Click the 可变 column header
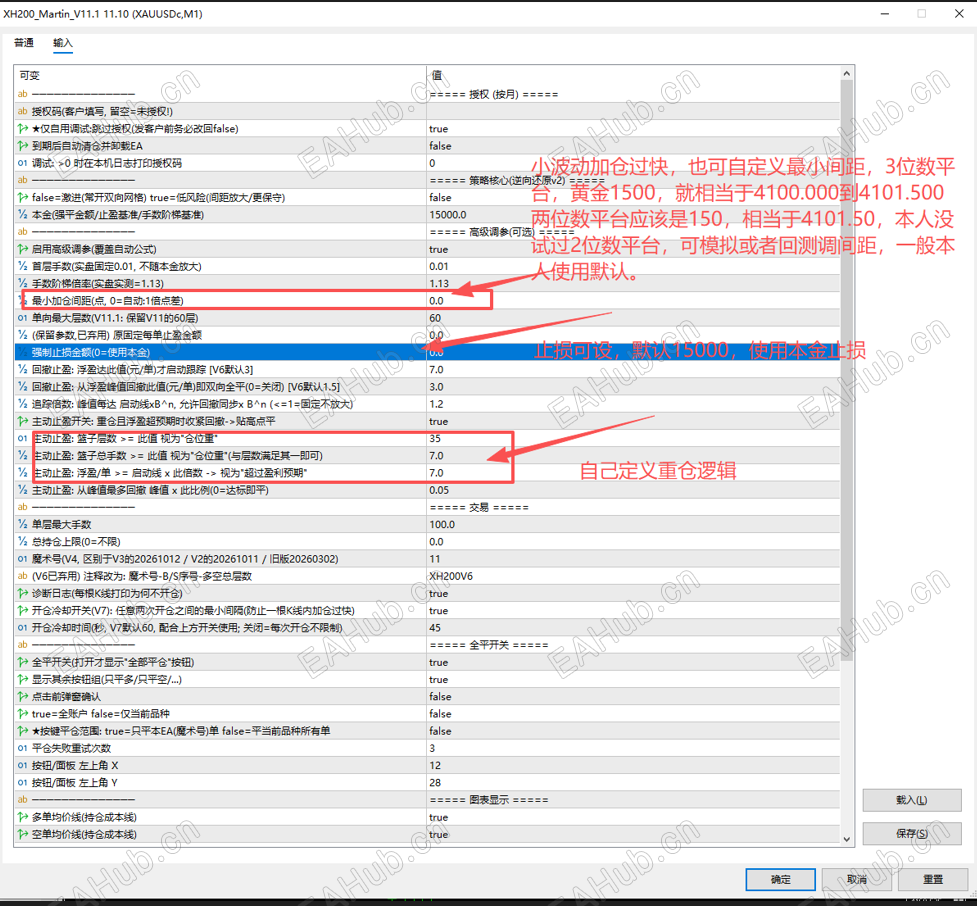977x906 pixels. pos(220,75)
